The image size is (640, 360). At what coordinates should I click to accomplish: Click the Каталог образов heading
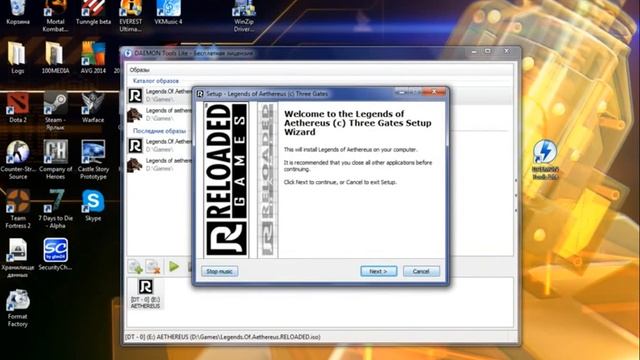pyautogui.click(x=156, y=81)
